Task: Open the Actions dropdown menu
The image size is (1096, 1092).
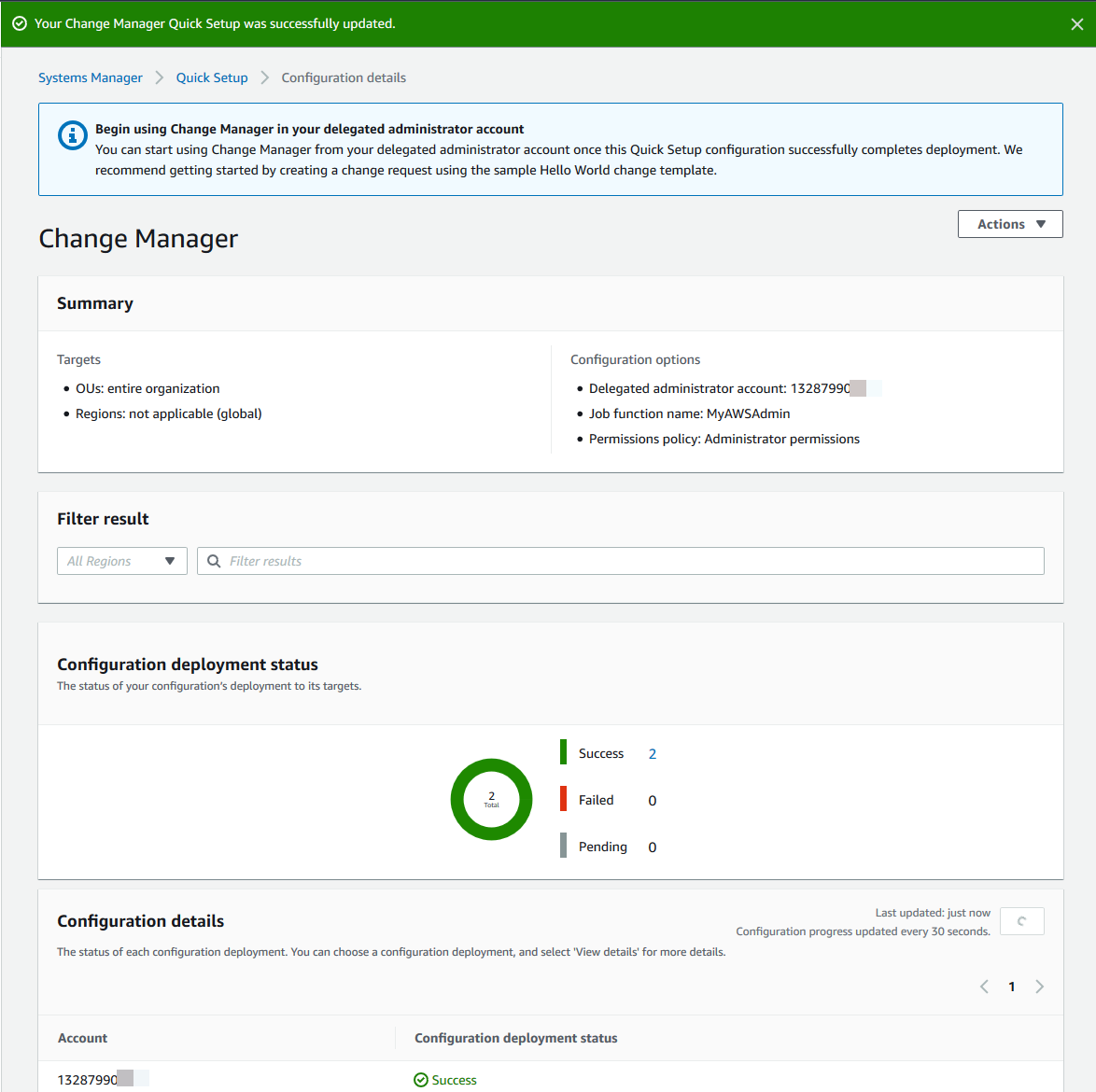Action: point(1010,224)
